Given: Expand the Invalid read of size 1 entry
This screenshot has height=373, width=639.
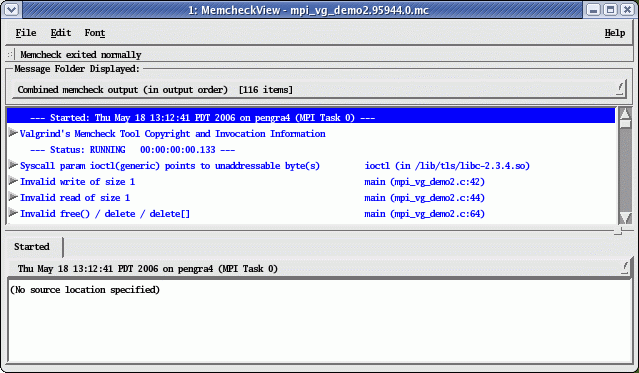Looking at the screenshot, I should [13, 197].
